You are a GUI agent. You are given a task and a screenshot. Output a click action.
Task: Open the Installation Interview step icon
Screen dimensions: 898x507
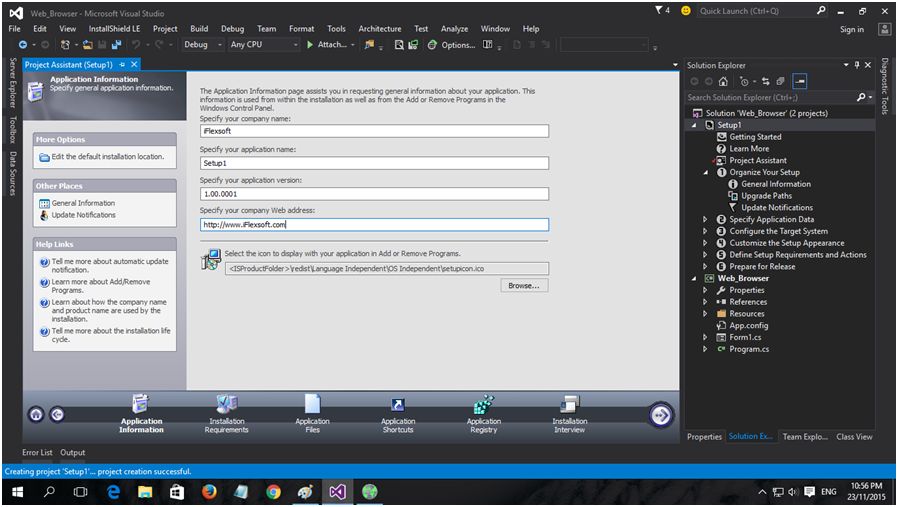pos(570,405)
